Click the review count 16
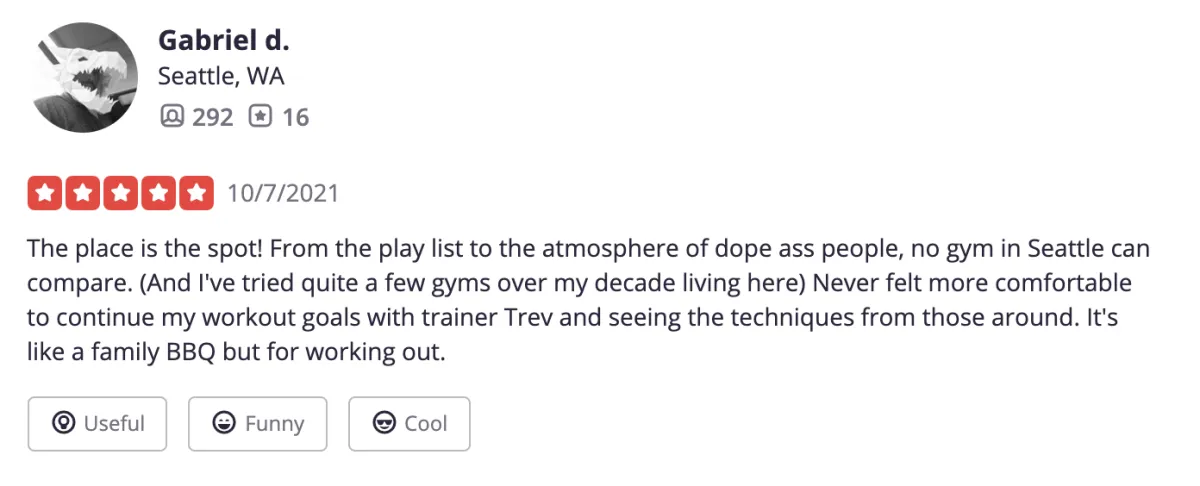 (295, 117)
